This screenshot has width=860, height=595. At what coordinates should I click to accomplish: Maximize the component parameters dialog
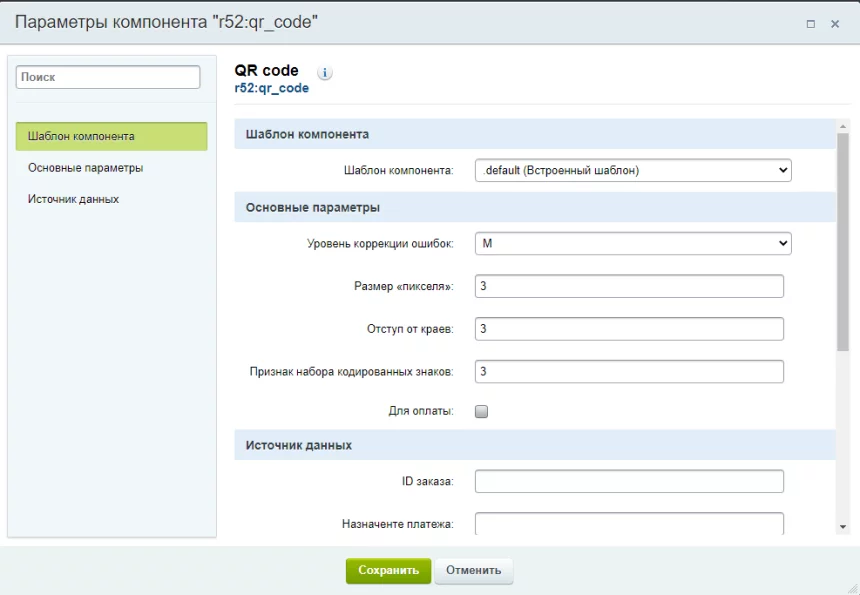point(810,23)
